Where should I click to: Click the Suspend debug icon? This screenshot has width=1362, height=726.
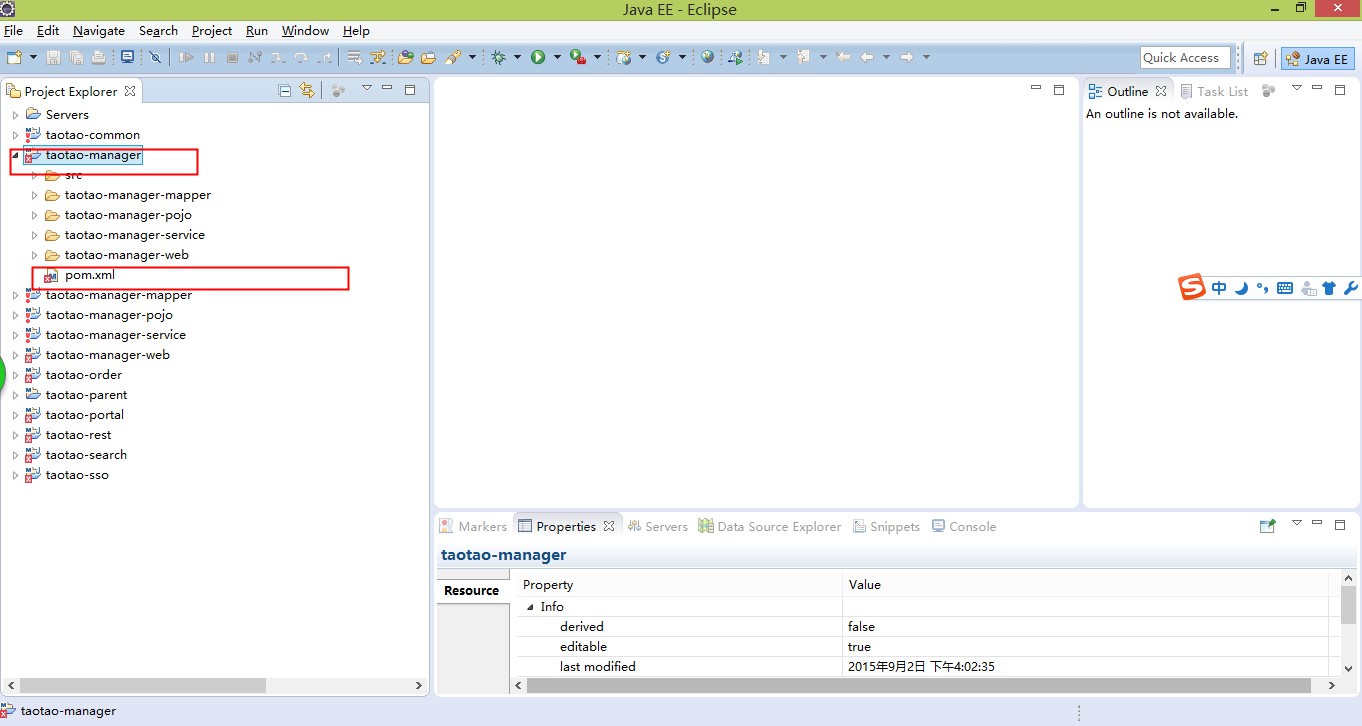click(x=209, y=57)
